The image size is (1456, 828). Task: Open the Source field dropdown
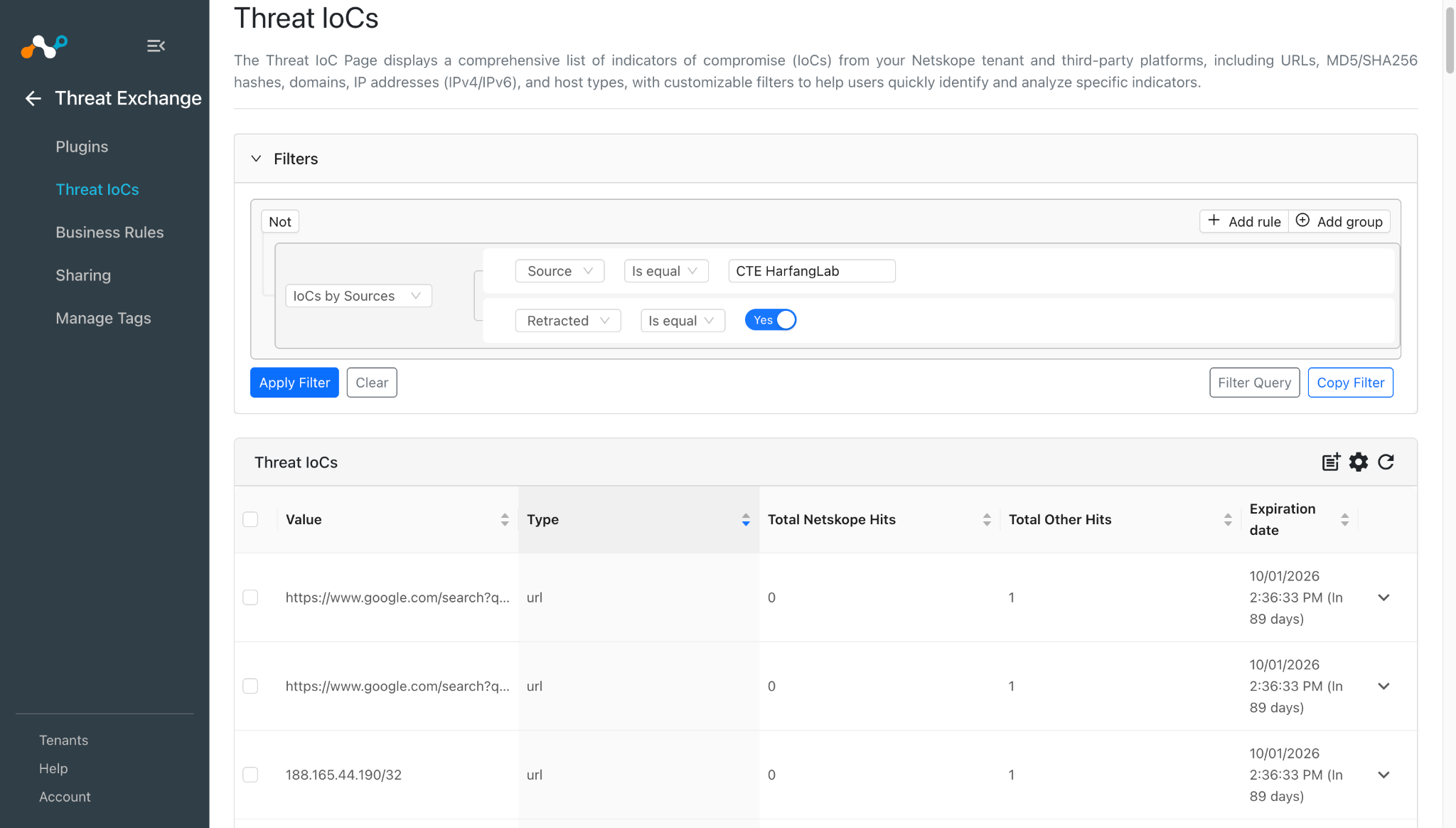click(x=560, y=271)
